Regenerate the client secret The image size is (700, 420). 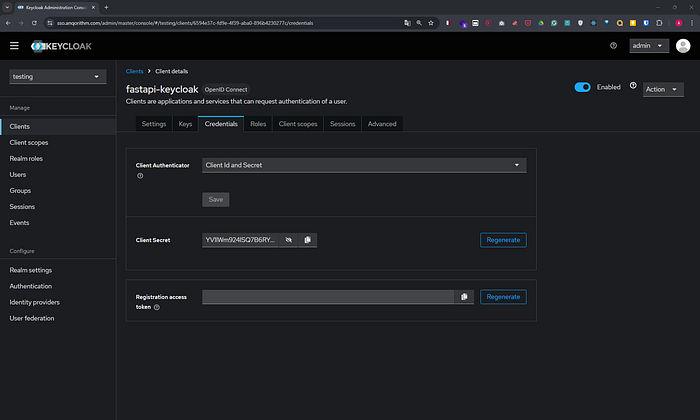(x=503, y=240)
